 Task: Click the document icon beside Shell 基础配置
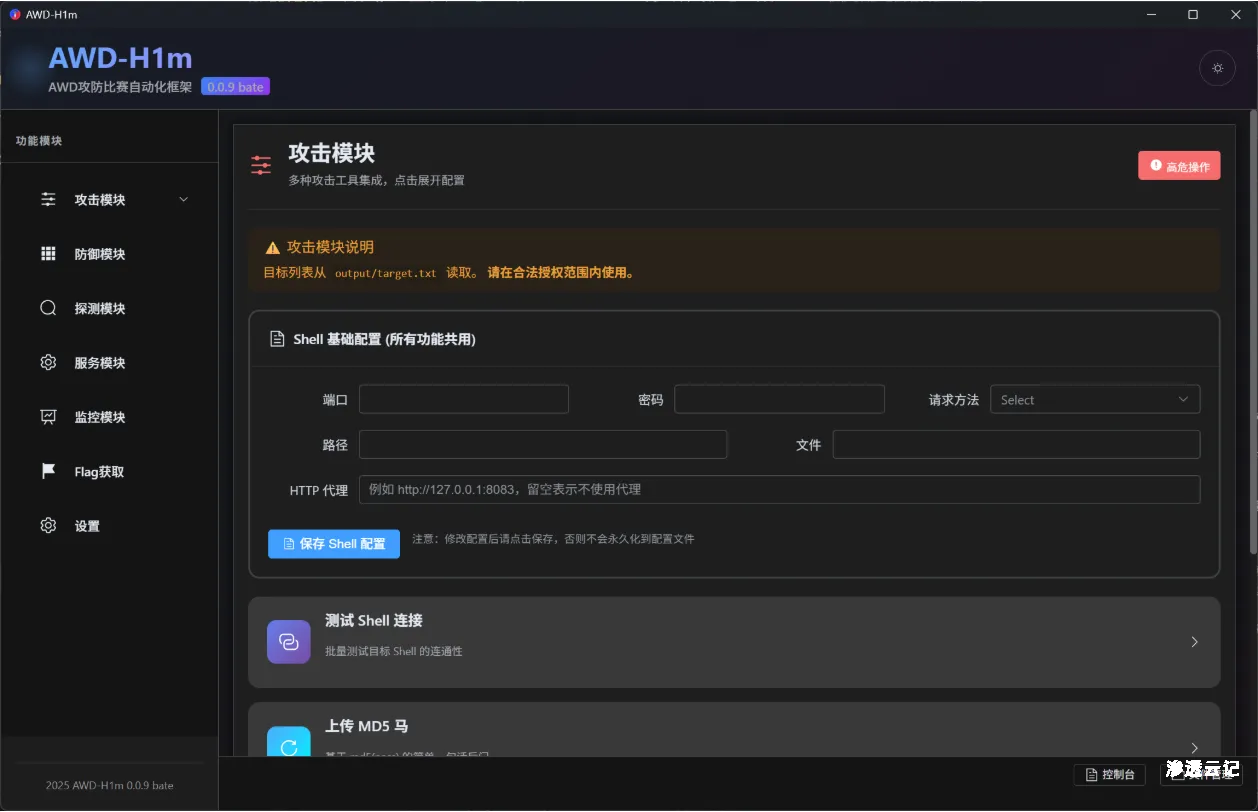click(x=277, y=338)
